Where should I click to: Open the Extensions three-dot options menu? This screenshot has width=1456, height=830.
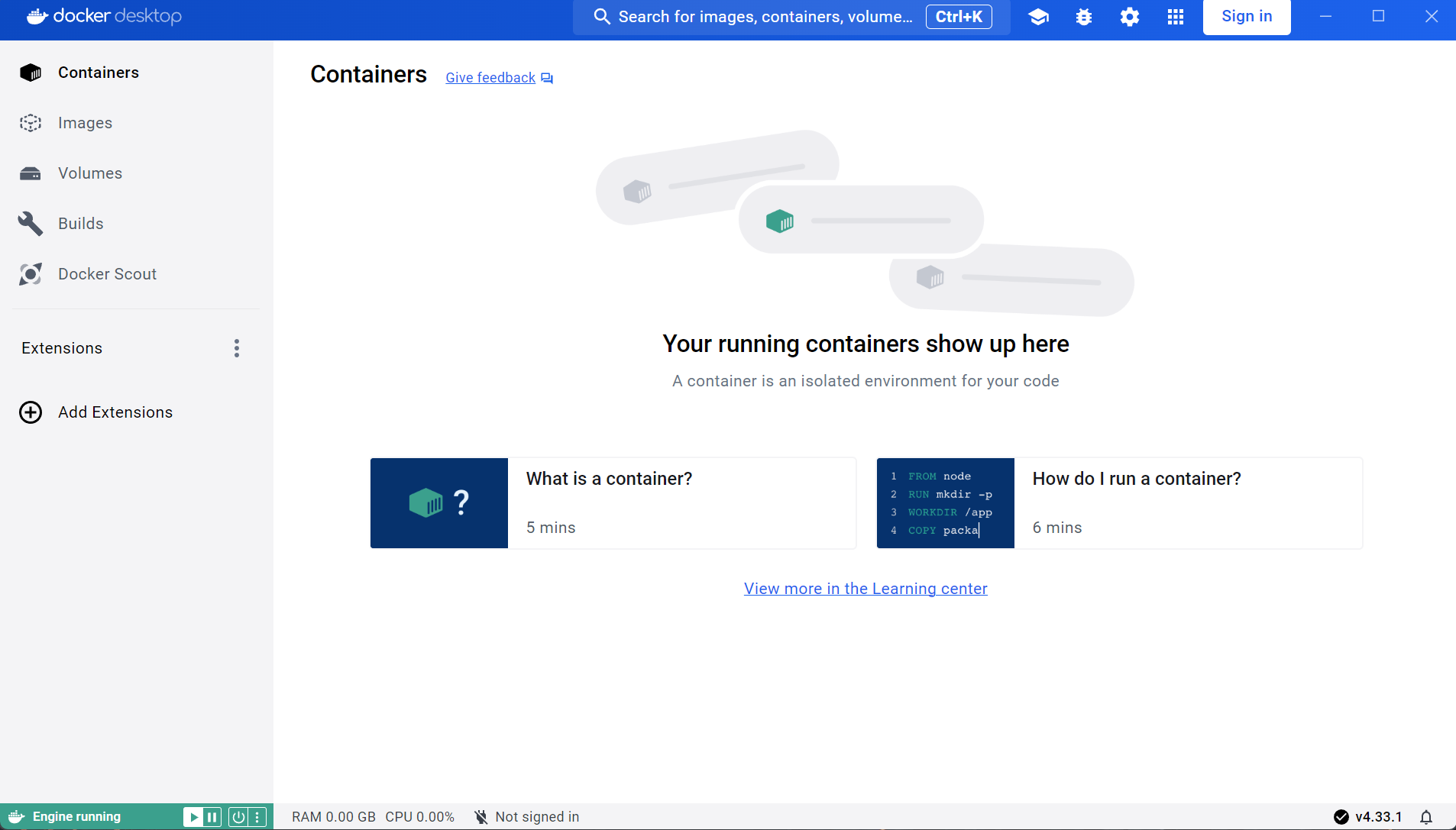237,348
